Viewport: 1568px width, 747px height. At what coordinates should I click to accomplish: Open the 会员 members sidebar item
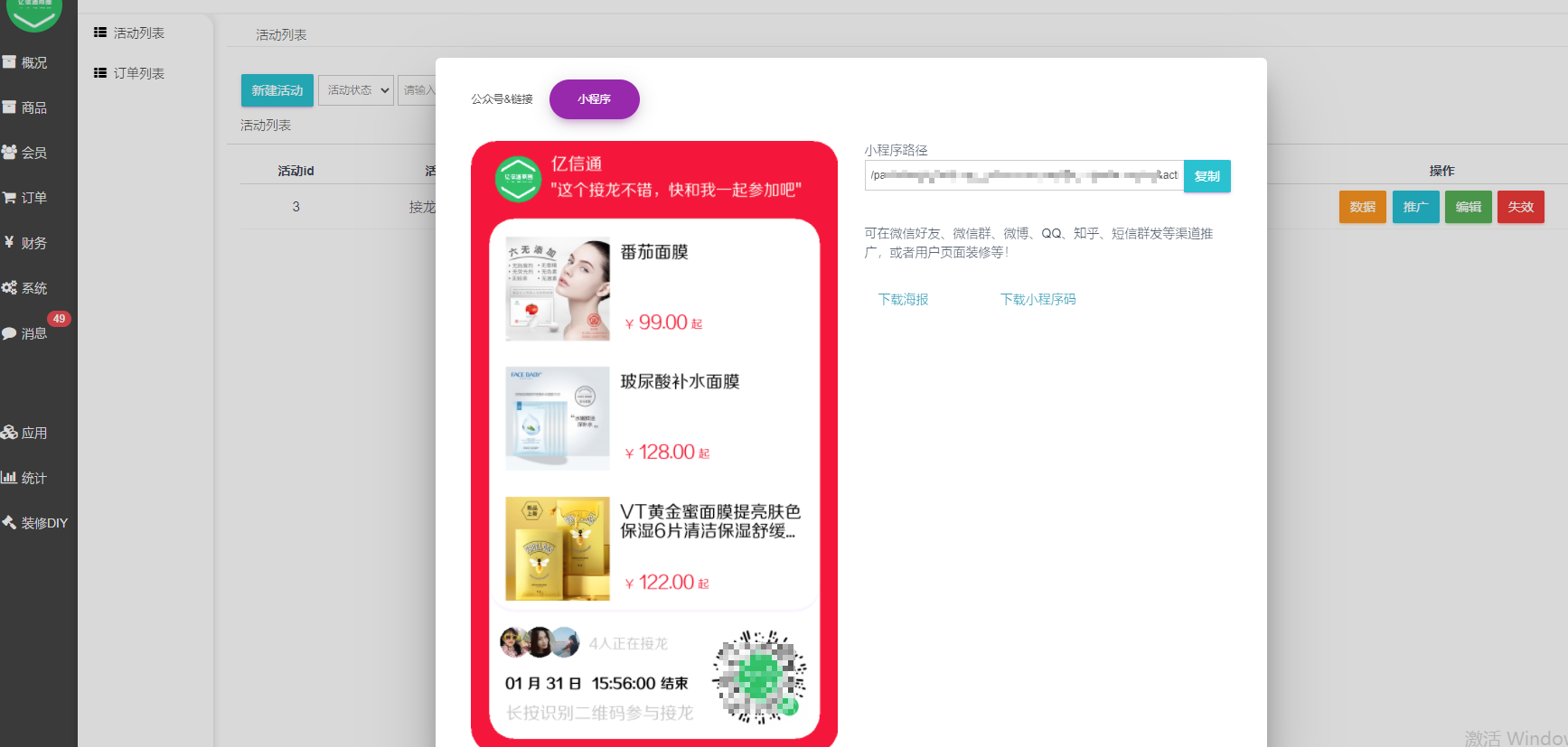point(25,153)
